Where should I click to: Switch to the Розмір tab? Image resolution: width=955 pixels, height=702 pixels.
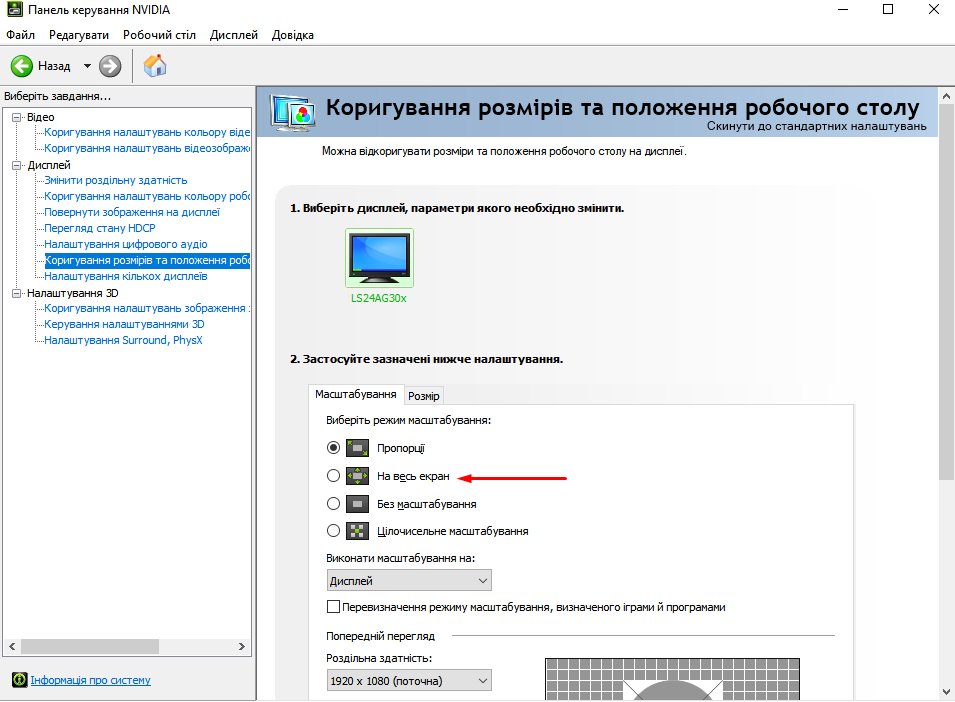coord(424,396)
